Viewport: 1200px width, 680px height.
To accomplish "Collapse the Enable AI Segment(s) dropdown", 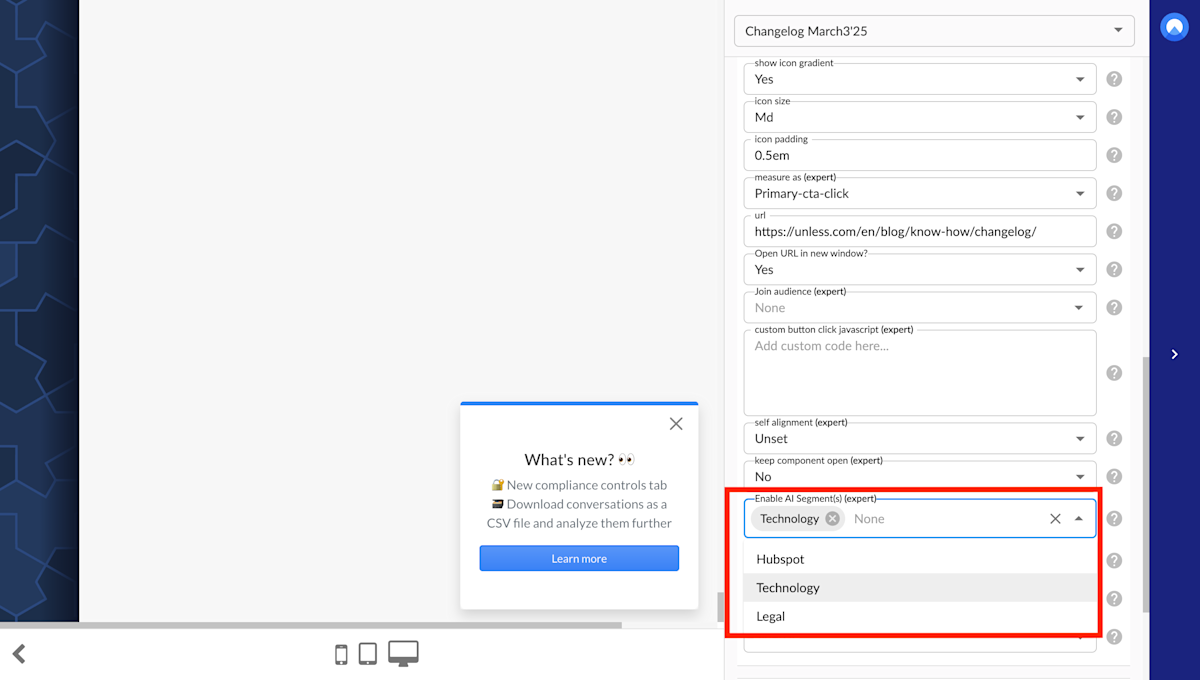I will coord(1079,518).
